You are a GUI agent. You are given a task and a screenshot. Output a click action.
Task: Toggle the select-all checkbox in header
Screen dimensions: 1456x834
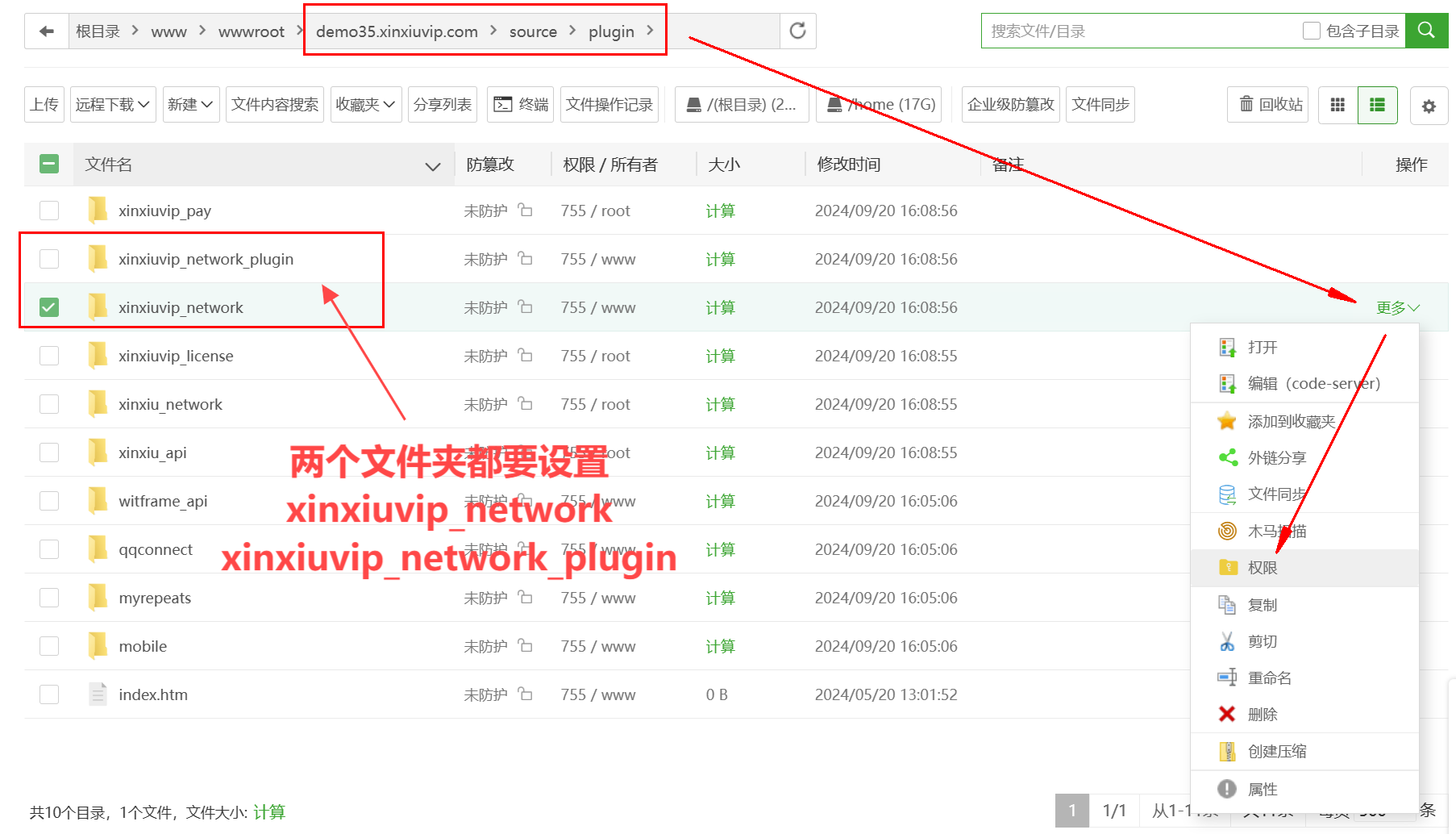49,165
